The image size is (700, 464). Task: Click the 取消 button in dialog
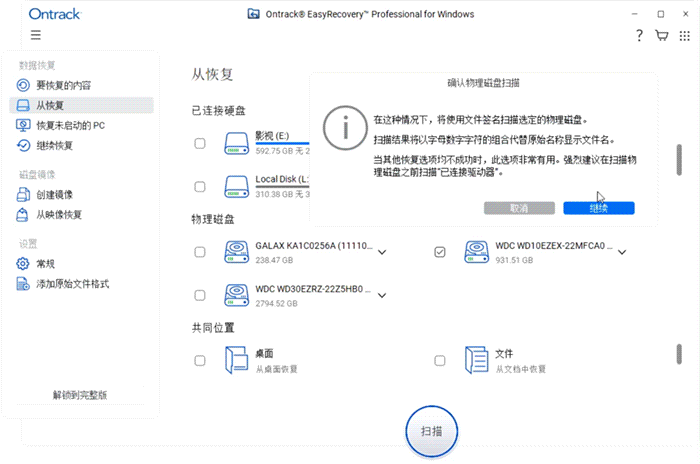519,208
